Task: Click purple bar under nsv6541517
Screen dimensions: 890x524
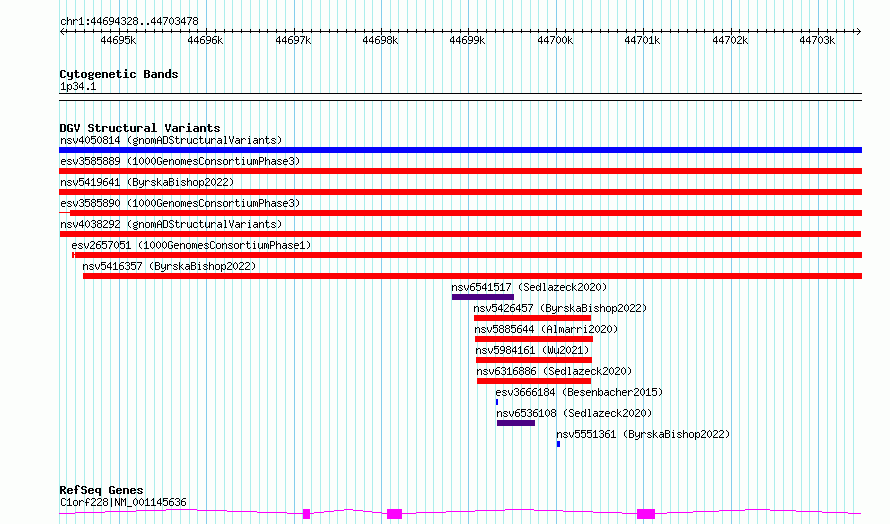Action: point(483,297)
